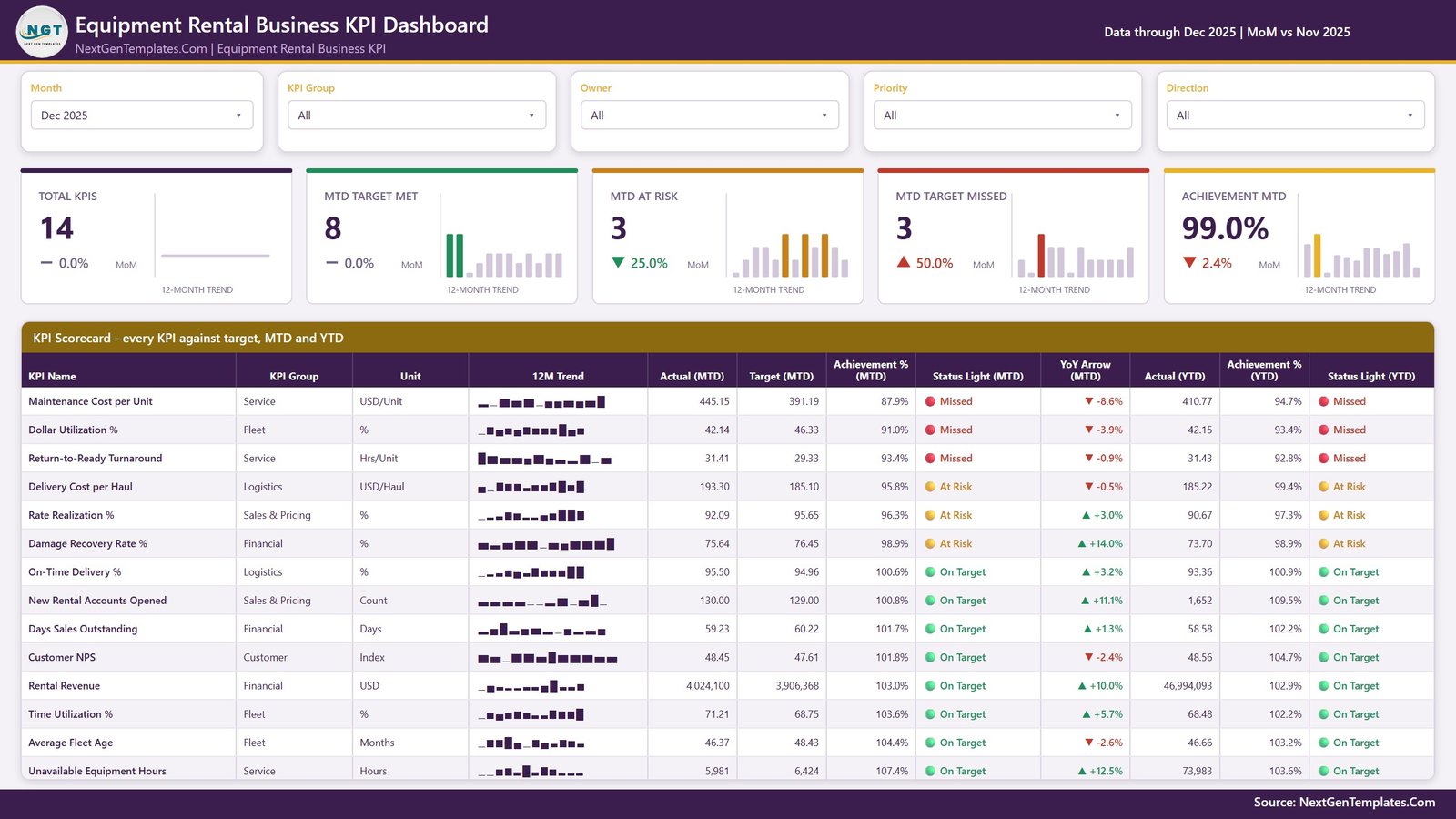Viewport: 1456px width, 819px height.
Task: Select the Delivery Cost per Haul row name
Action: [x=80, y=487]
